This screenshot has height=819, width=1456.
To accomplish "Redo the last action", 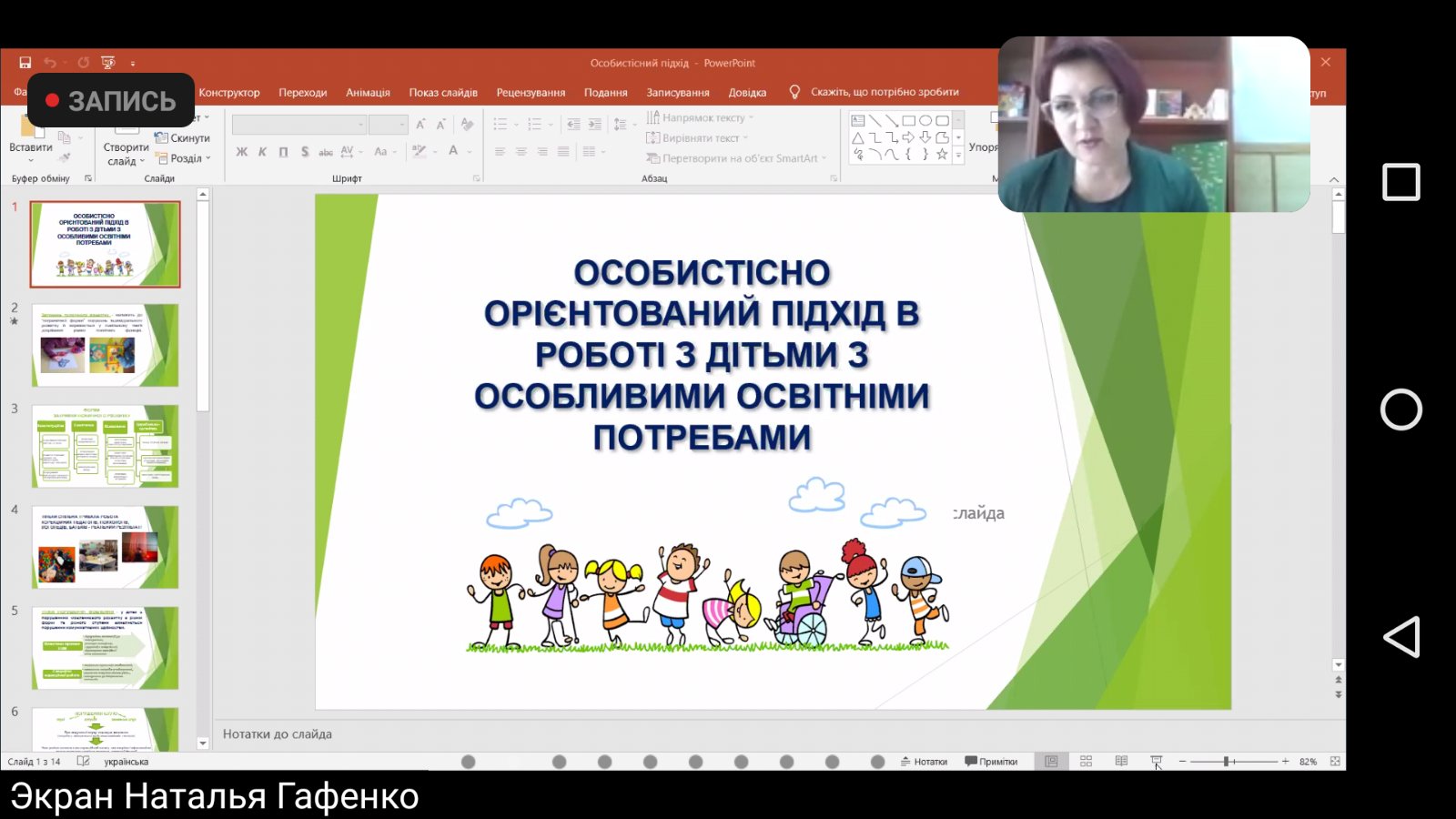I will point(83,63).
